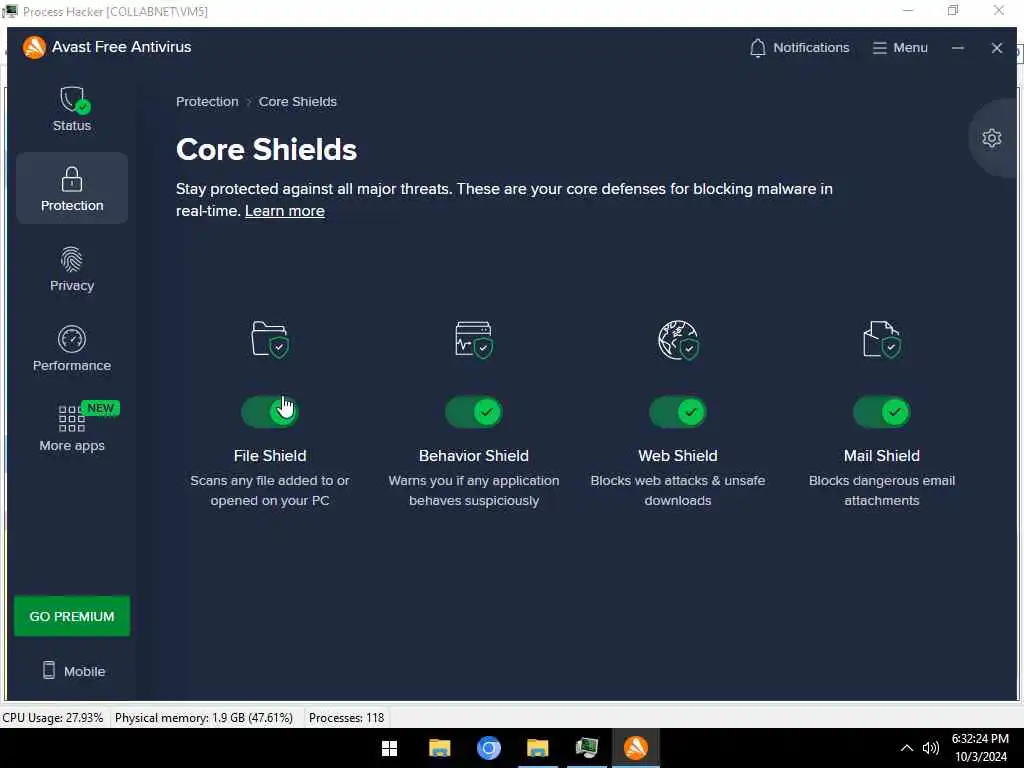Minimize the Avast window
The height and width of the screenshot is (768, 1024).
[957, 48]
